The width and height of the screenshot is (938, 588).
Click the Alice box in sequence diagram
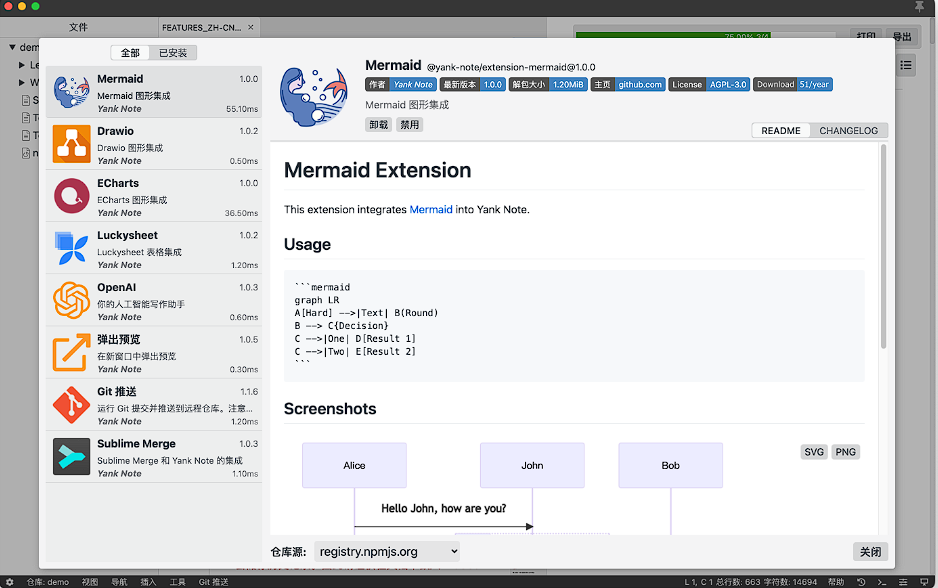point(354,465)
